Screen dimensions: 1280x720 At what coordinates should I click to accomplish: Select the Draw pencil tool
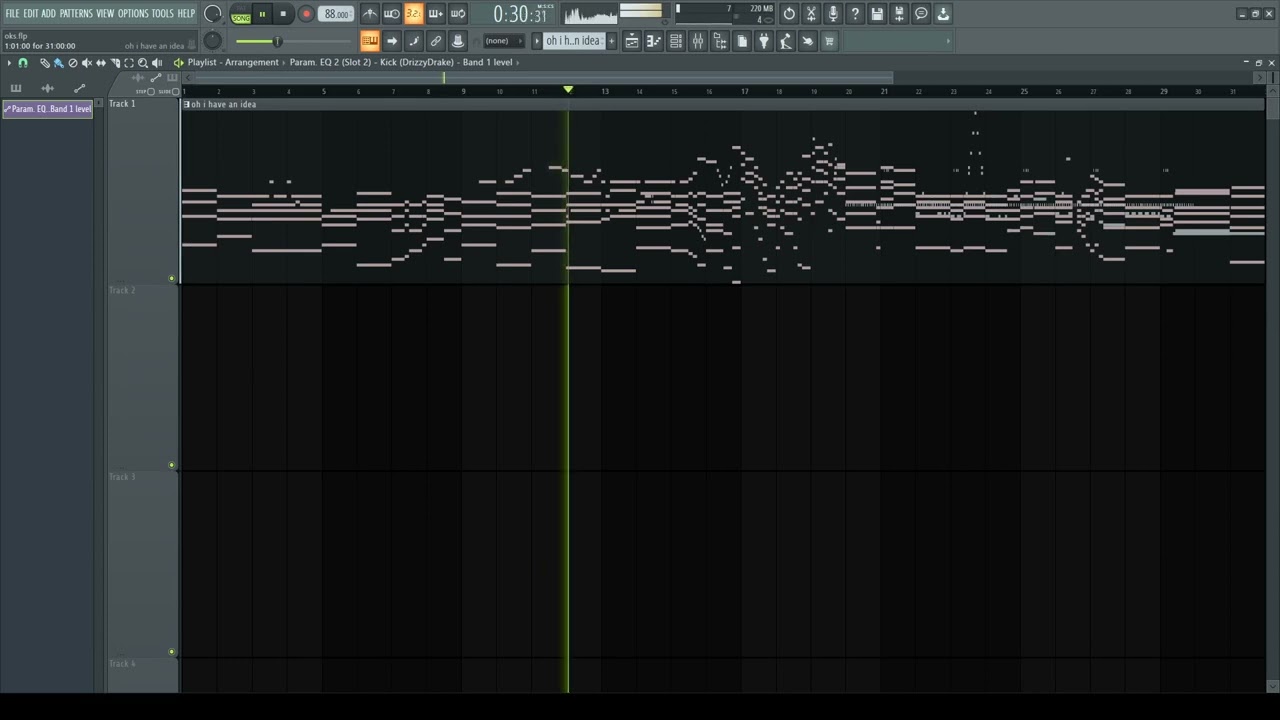(44, 63)
